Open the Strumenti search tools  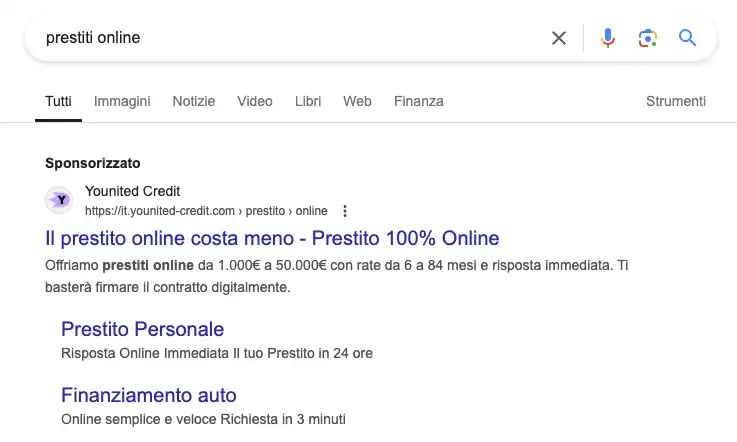[676, 101]
